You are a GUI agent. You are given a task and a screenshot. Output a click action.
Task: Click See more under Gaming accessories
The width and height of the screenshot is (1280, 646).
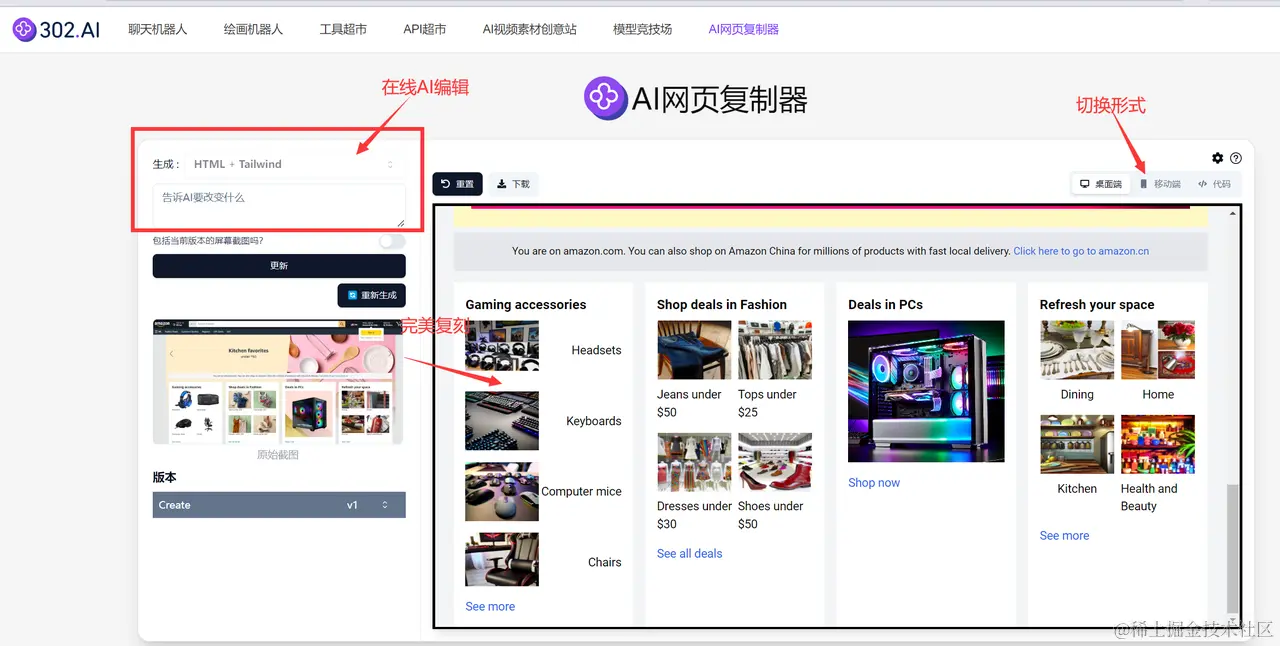coord(490,606)
